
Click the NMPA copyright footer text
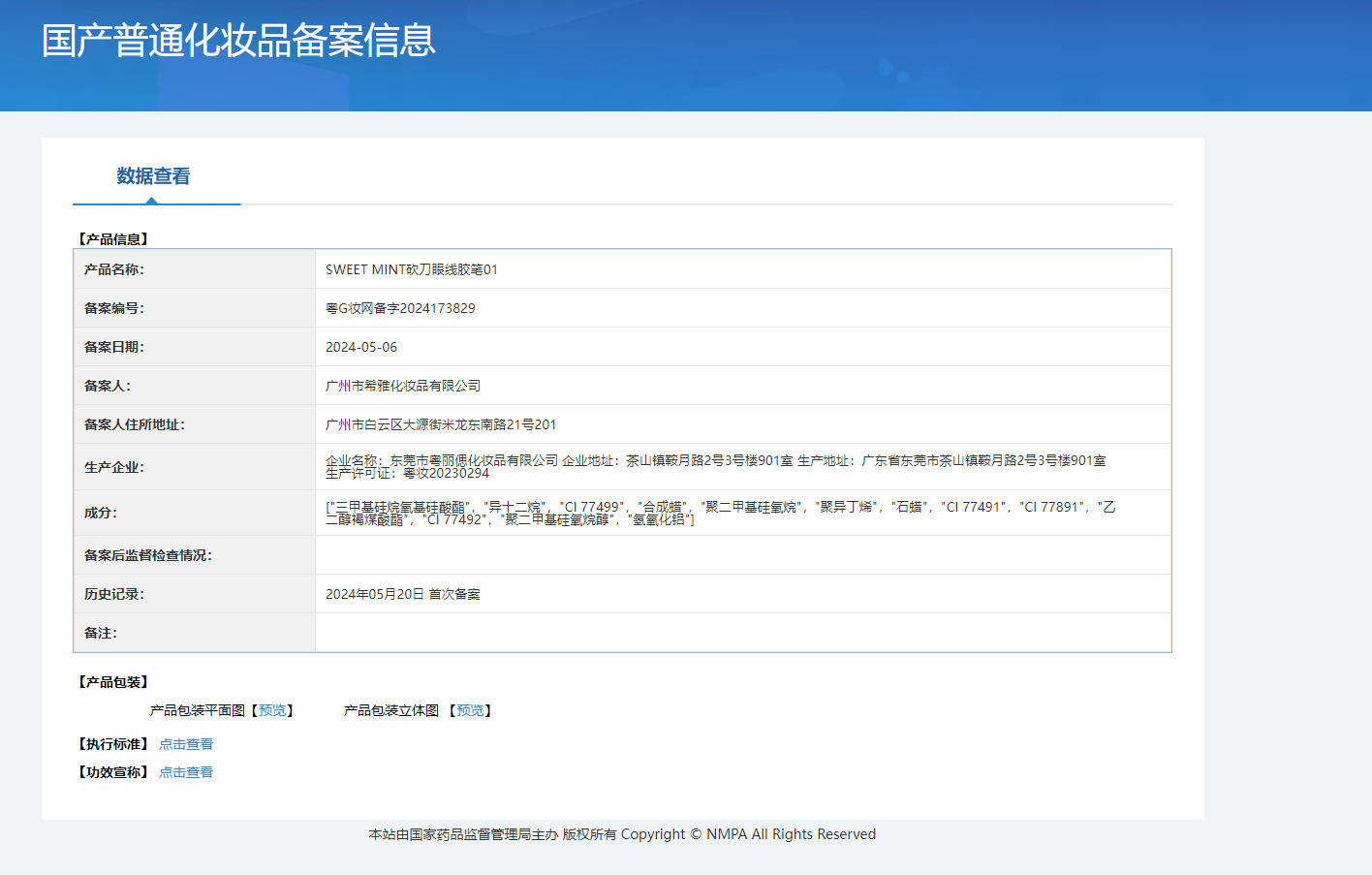pyautogui.click(x=622, y=834)
